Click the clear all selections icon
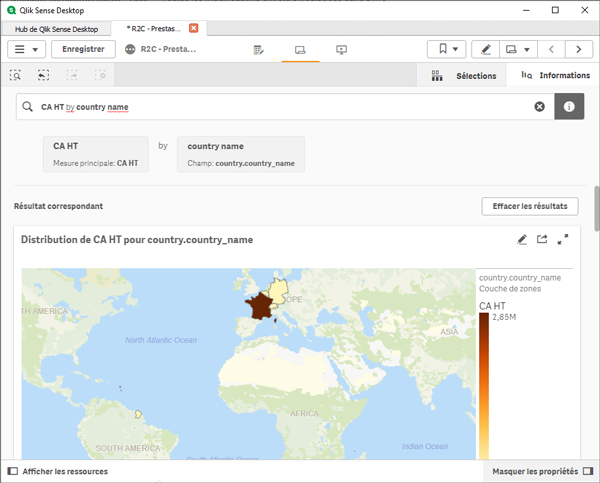Screen dimensions: 600x483 pyautogui.click(x=100, y=75)
